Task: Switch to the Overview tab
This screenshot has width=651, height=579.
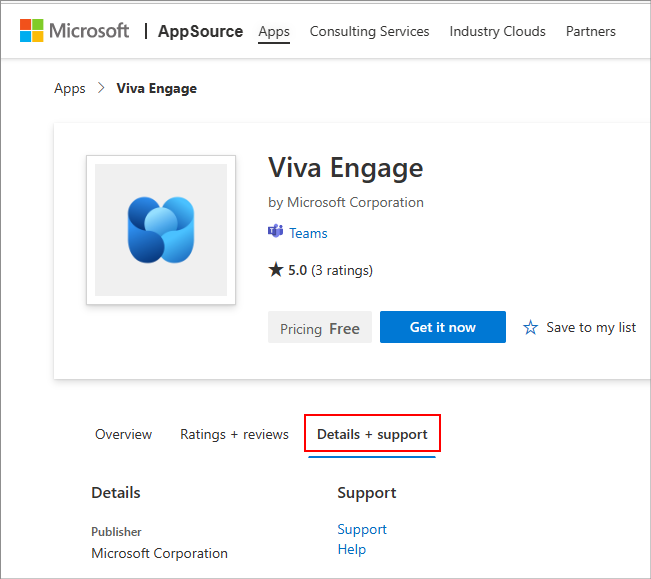Action: click(124, 434)
